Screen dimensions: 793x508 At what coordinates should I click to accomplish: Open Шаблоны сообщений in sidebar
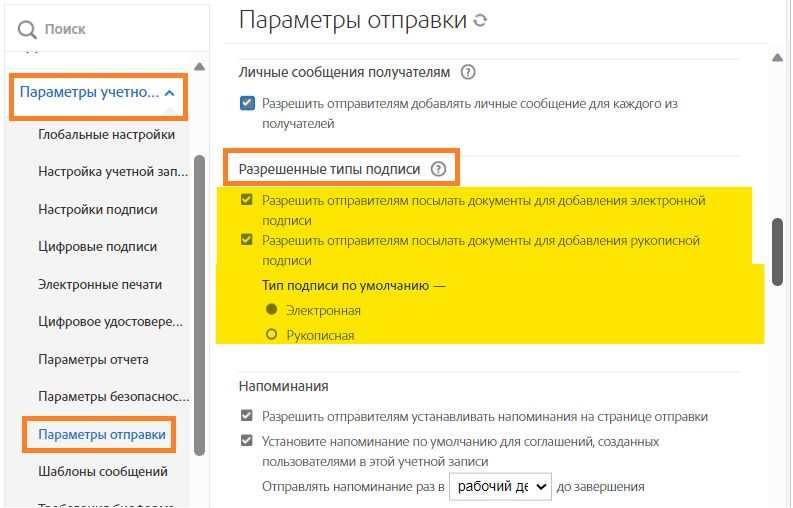[103, 472]
